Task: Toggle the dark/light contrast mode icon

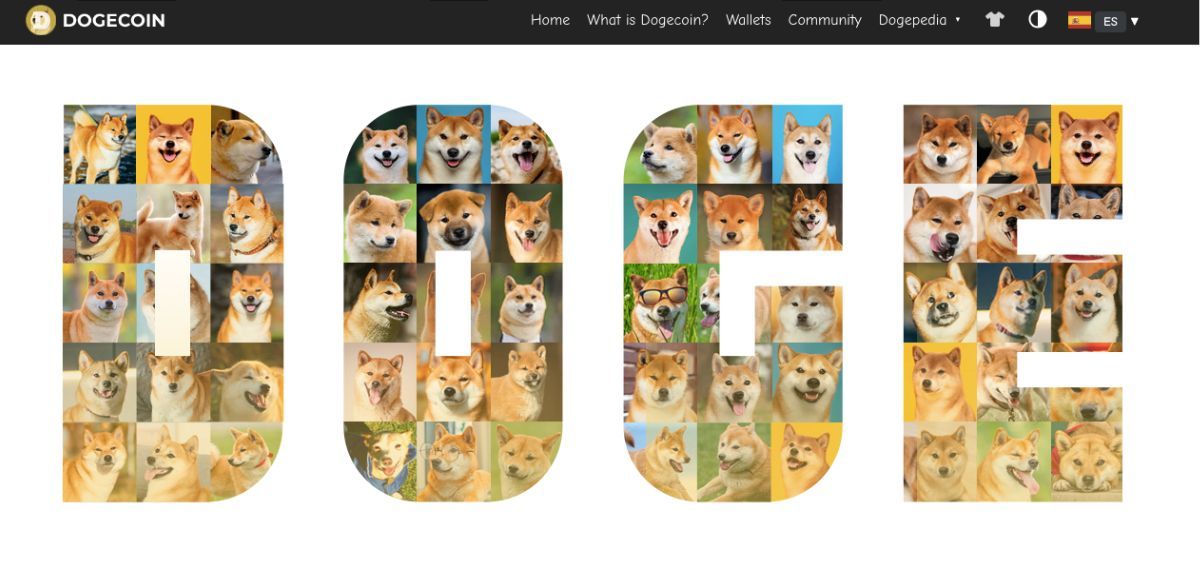Action: (x=1037, y=19)
